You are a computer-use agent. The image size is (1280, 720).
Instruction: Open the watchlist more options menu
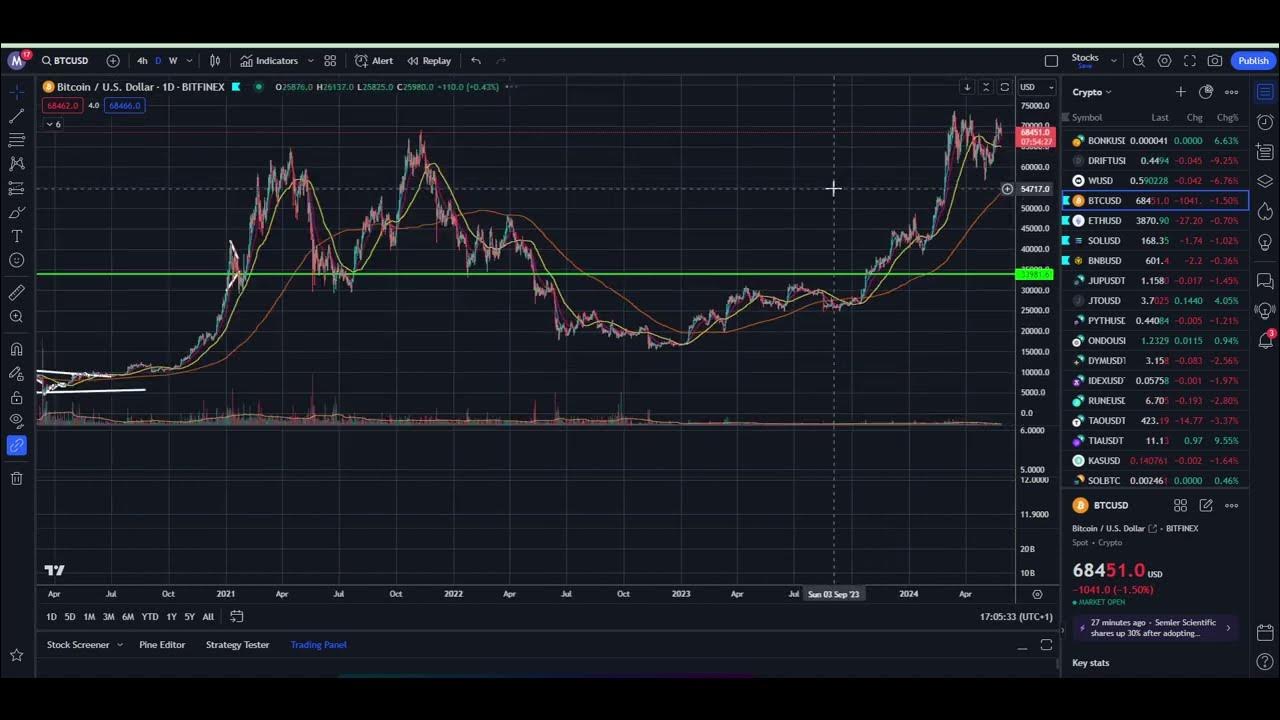point(1232,92)
